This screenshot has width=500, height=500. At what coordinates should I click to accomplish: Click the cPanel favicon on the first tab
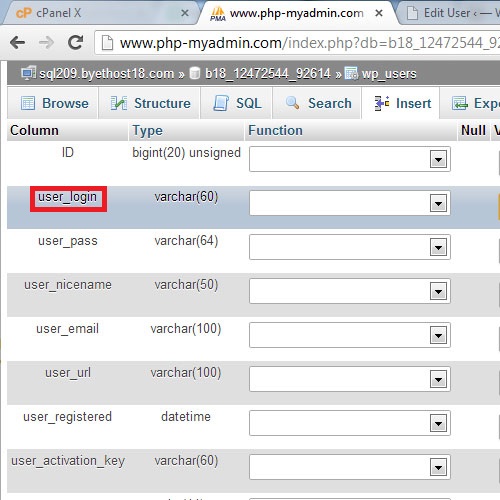[24, 13]
